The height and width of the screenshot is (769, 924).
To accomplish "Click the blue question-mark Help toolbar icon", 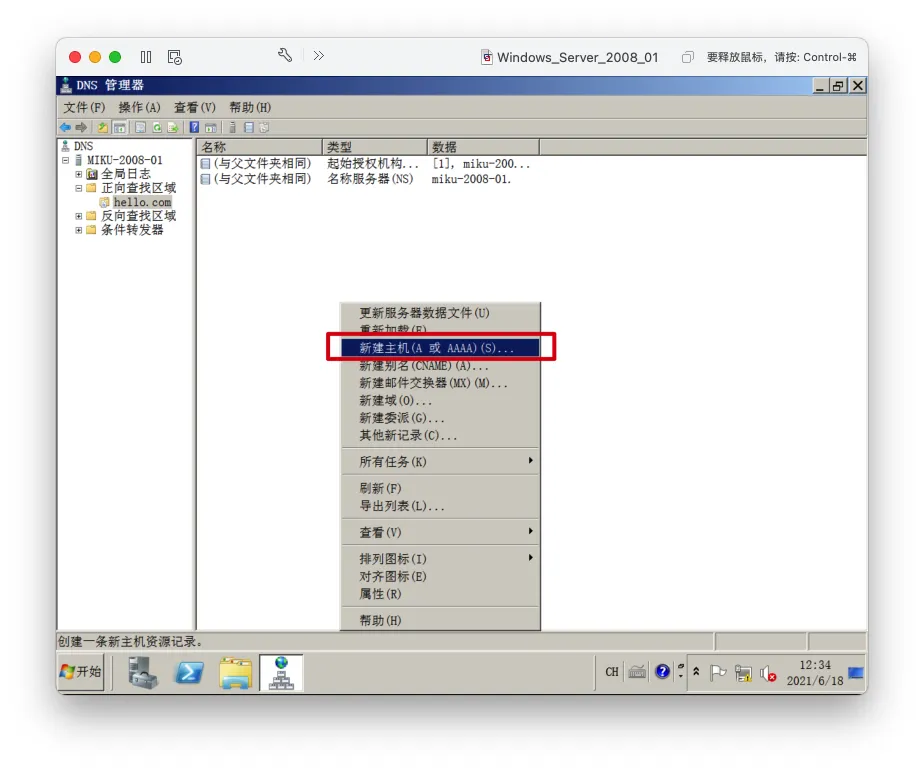I will coord(194,127).
